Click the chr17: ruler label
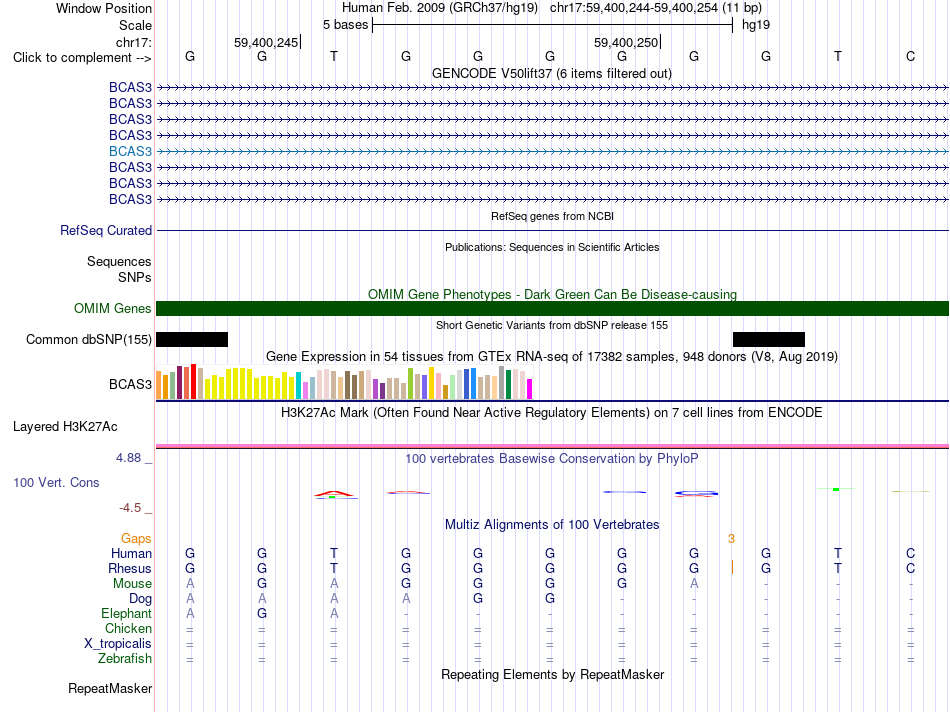Screen dimensions: 950x712 click(133, 42)
